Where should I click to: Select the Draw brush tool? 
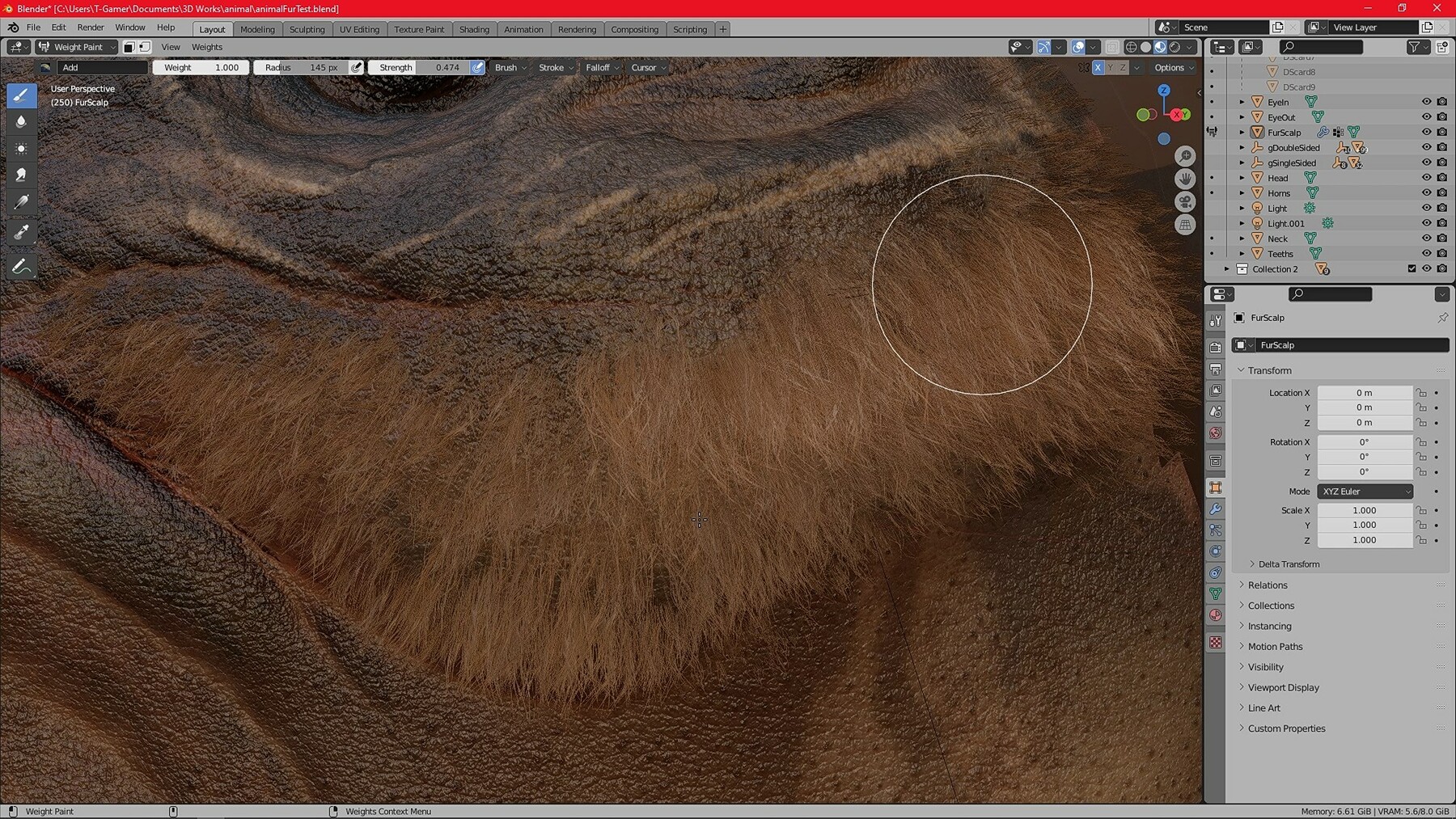[x=21, y=95]
